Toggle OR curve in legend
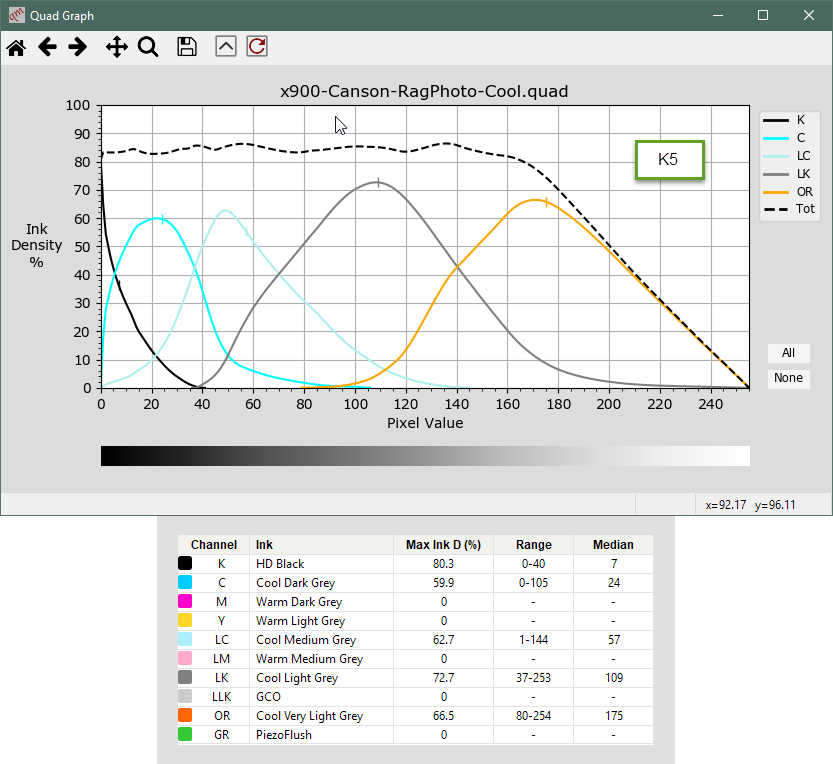Screen dimensions: 833x764 pos(788,192)
